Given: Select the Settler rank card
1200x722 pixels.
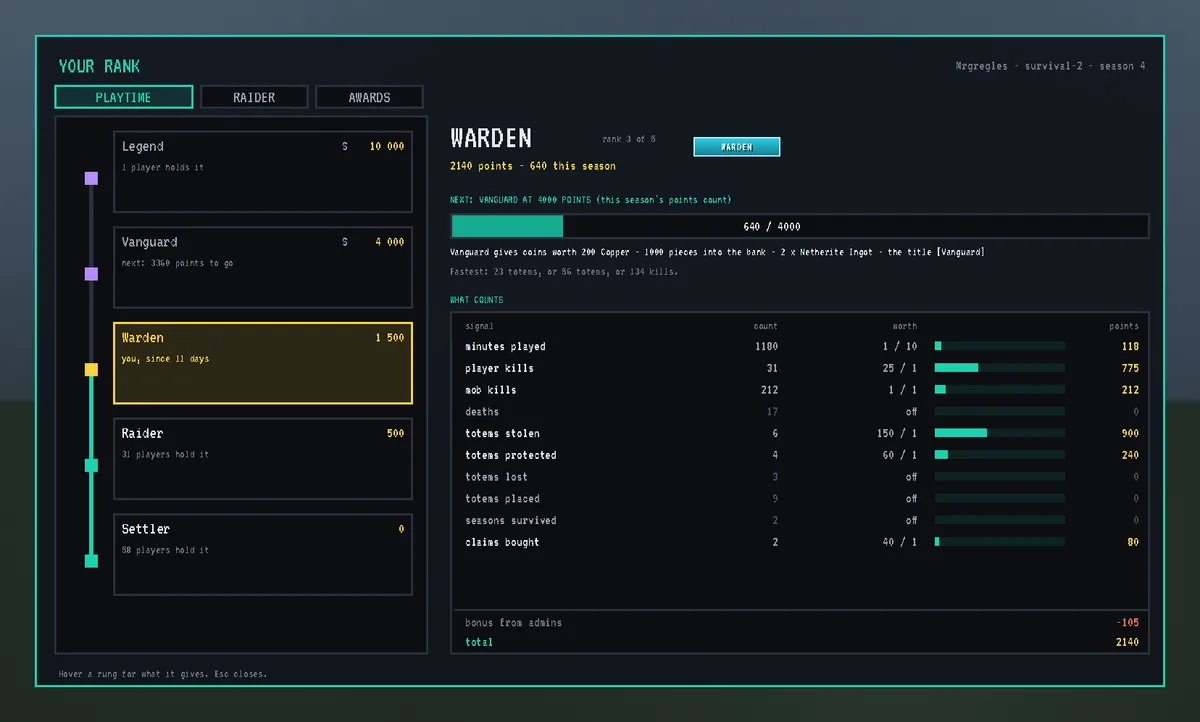Looking at the screenshot, I should point(263,554).
